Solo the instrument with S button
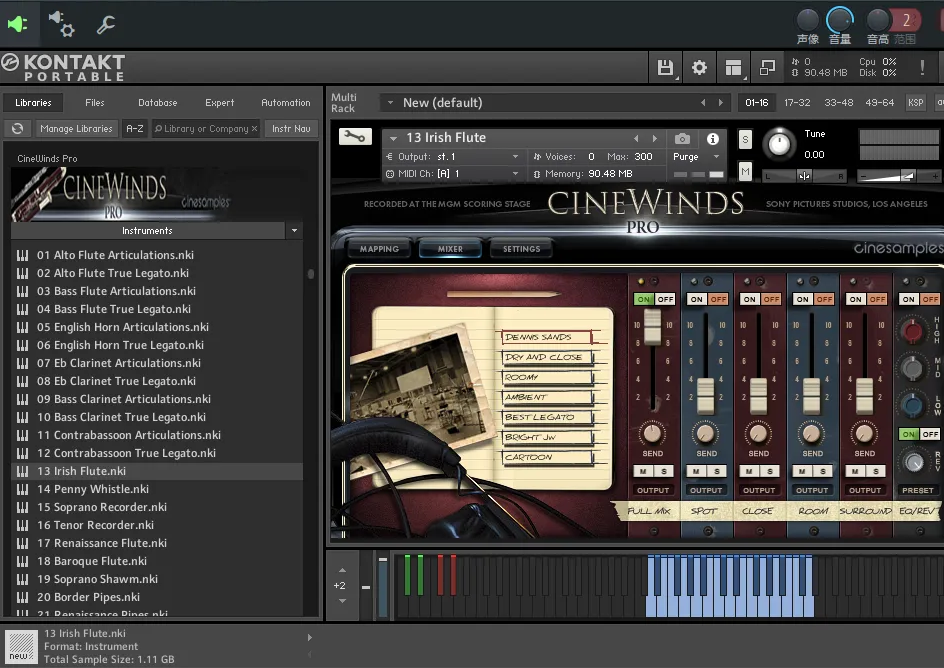This screenshot has width=944, height=668. coord(745,140)
